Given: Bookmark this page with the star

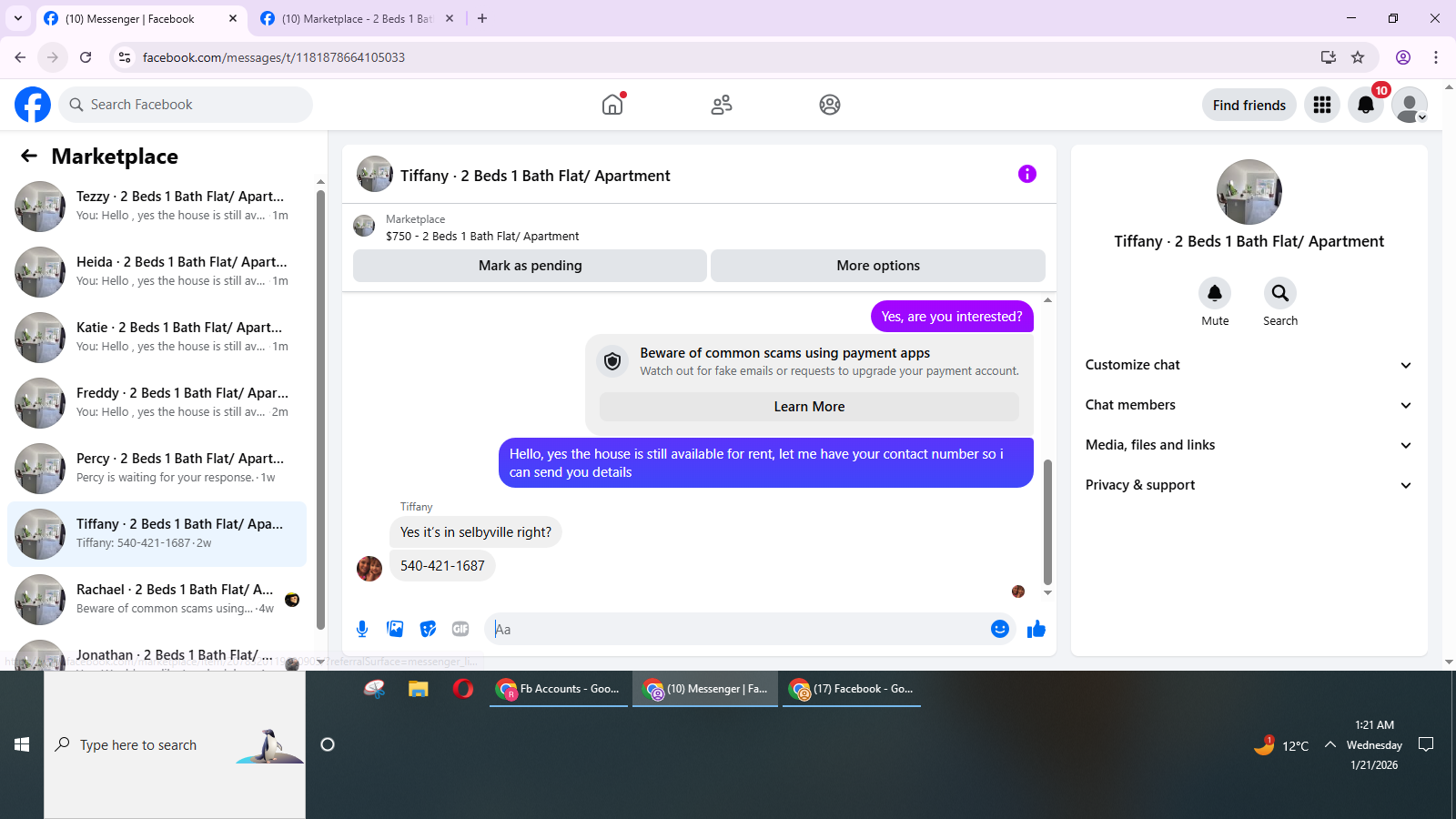Looking at the screenshot, I should click(x=1358, y=57).
